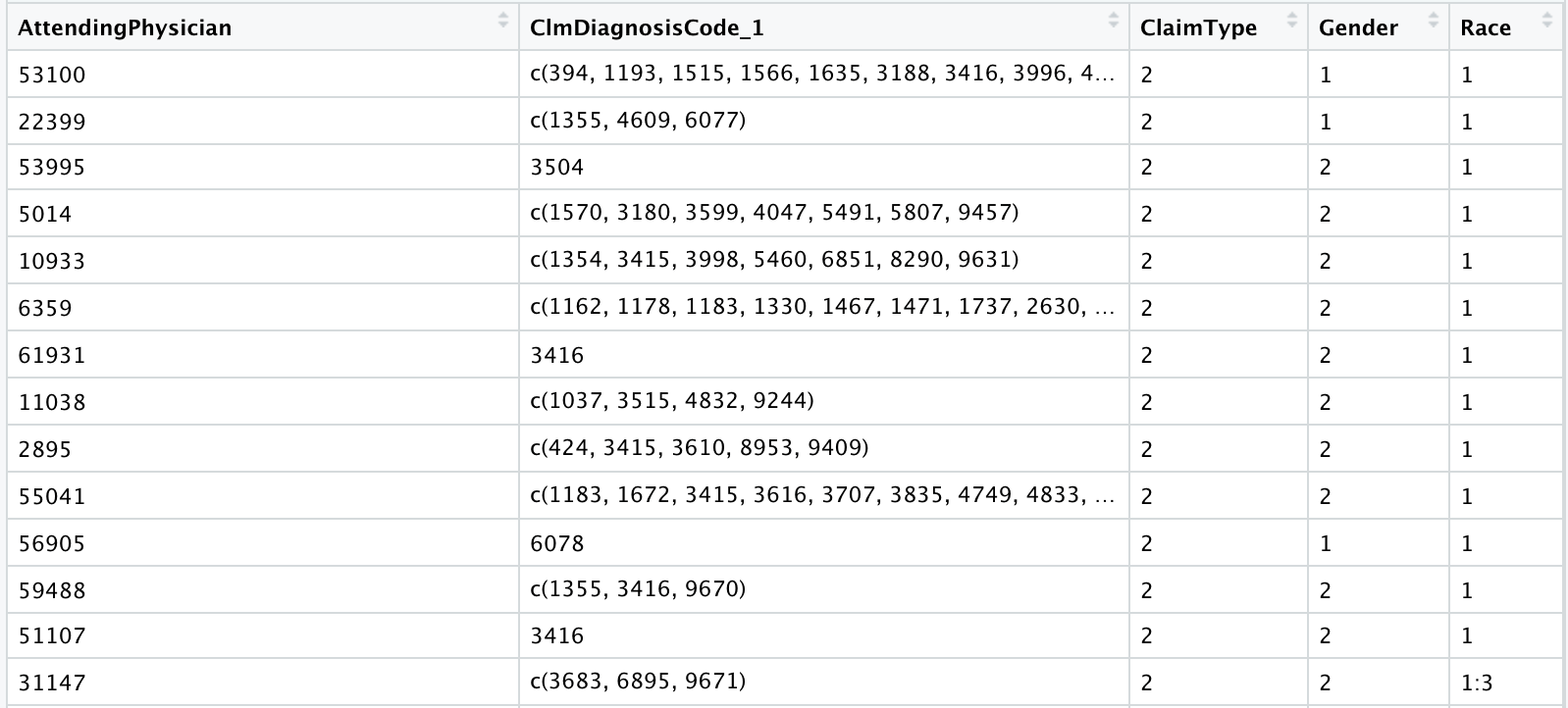Click diagnosis cell 3416 in row 51107

click(x=824, y=636)
